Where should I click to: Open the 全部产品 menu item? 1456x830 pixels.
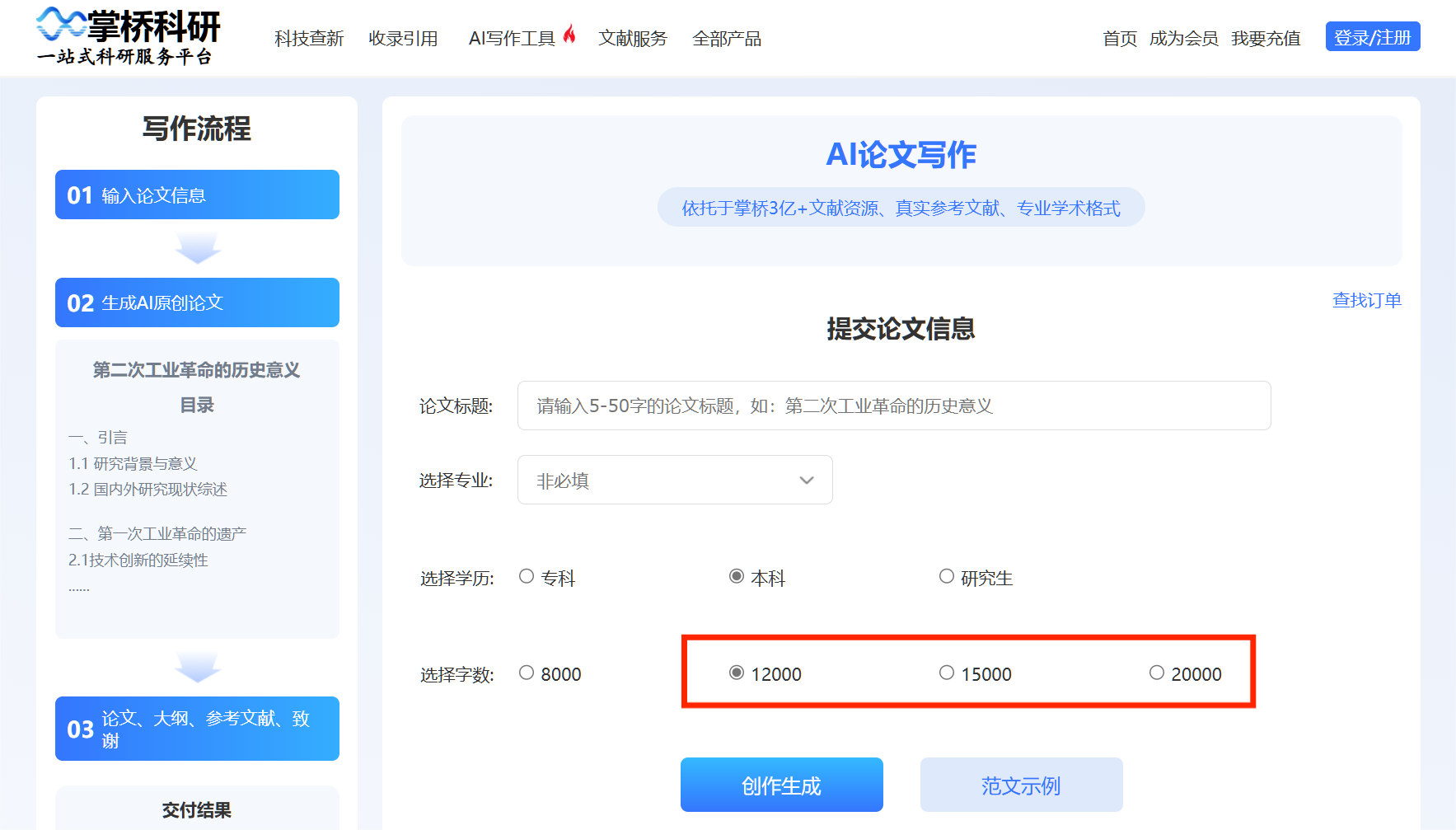click(x=727, y=39)
